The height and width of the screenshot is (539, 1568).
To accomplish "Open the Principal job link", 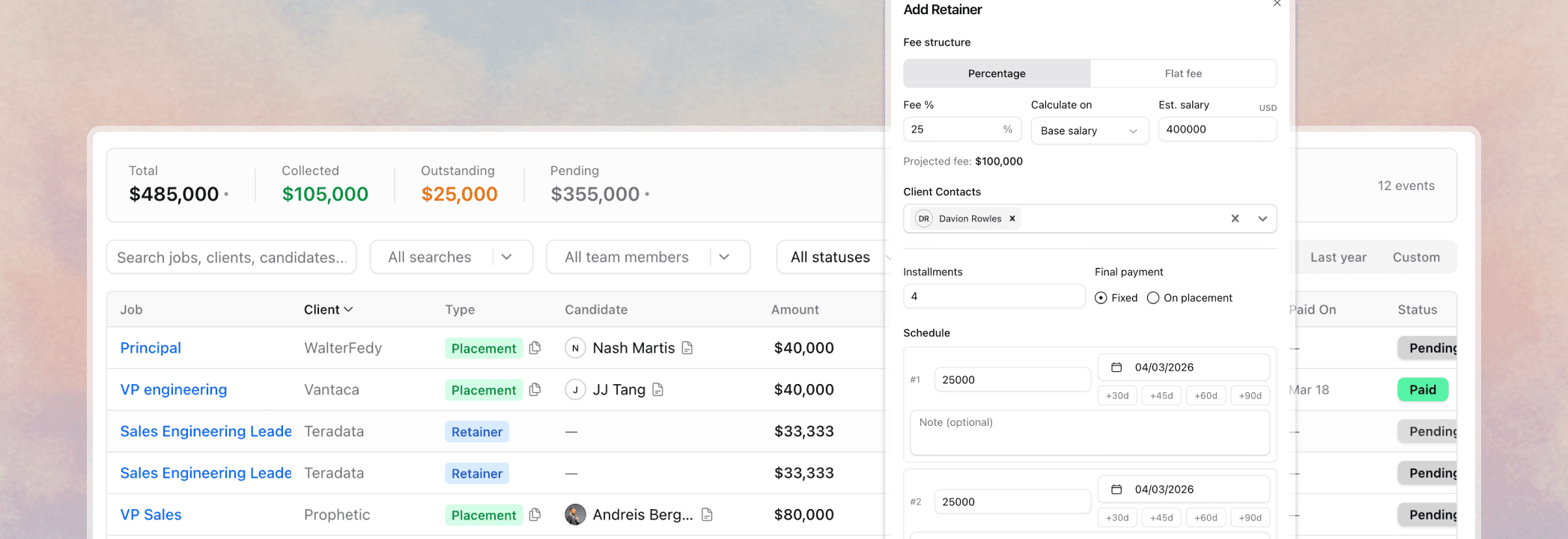I will tap(151, 347).
